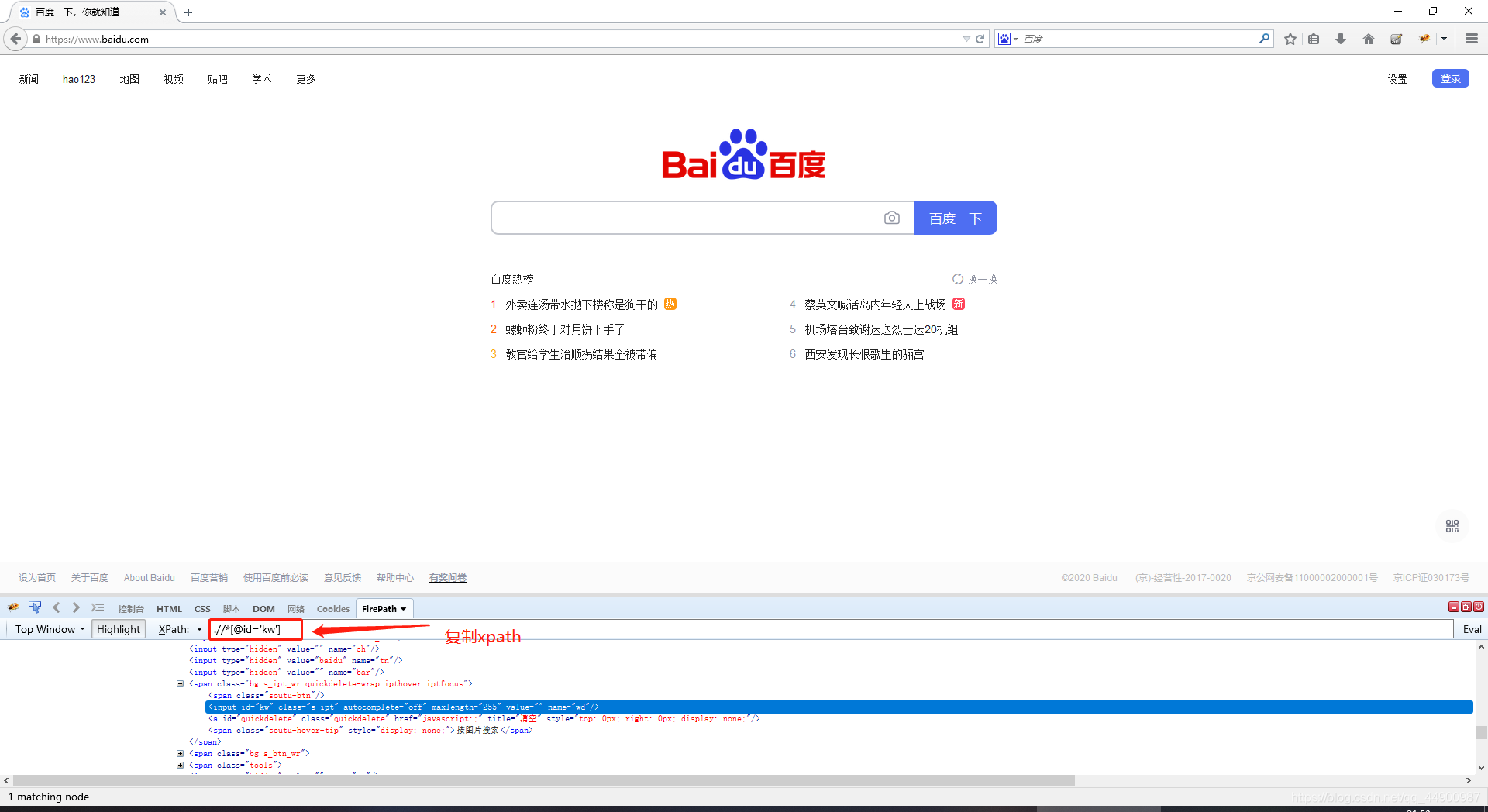
Task: Open the 更多 menu link
Action: click(306, 79)
